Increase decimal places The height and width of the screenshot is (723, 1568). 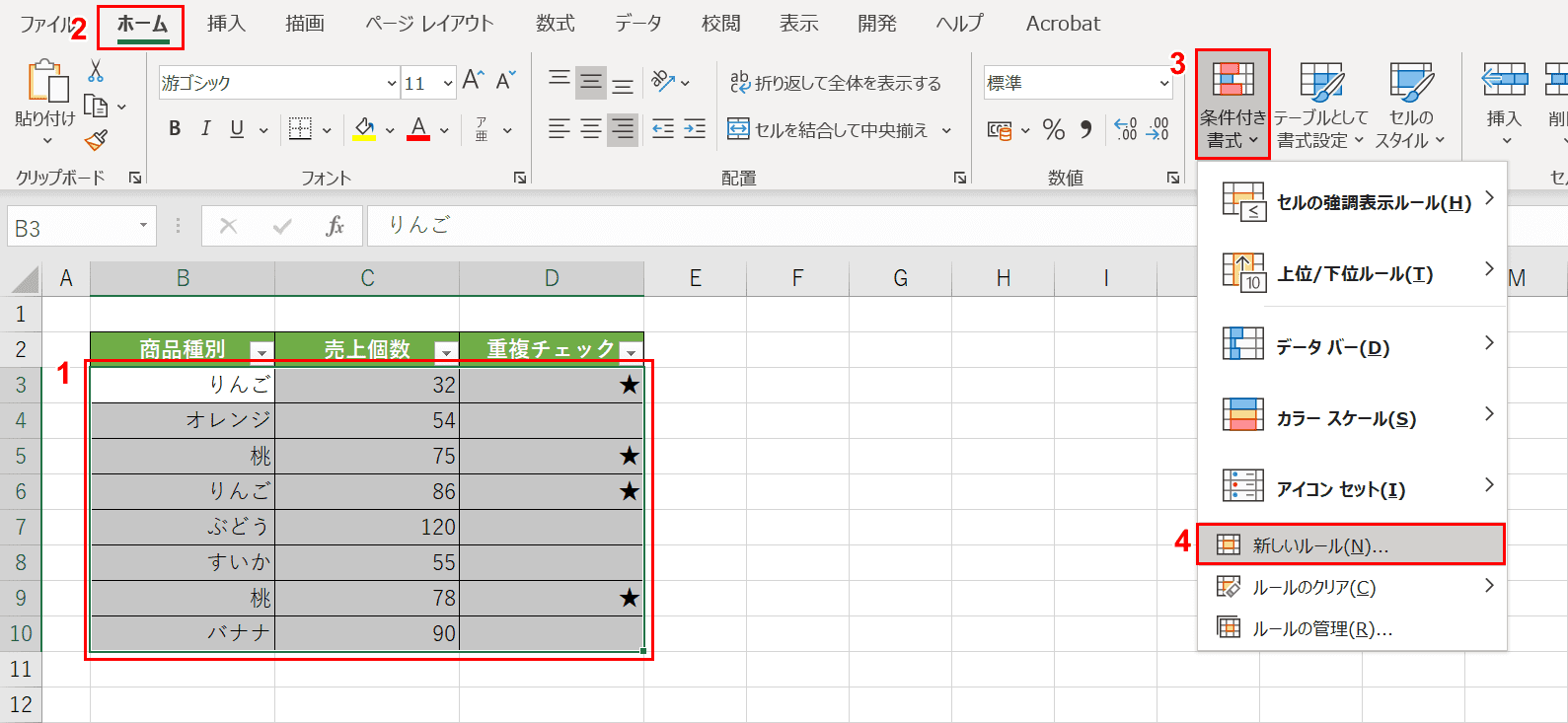1125,129
